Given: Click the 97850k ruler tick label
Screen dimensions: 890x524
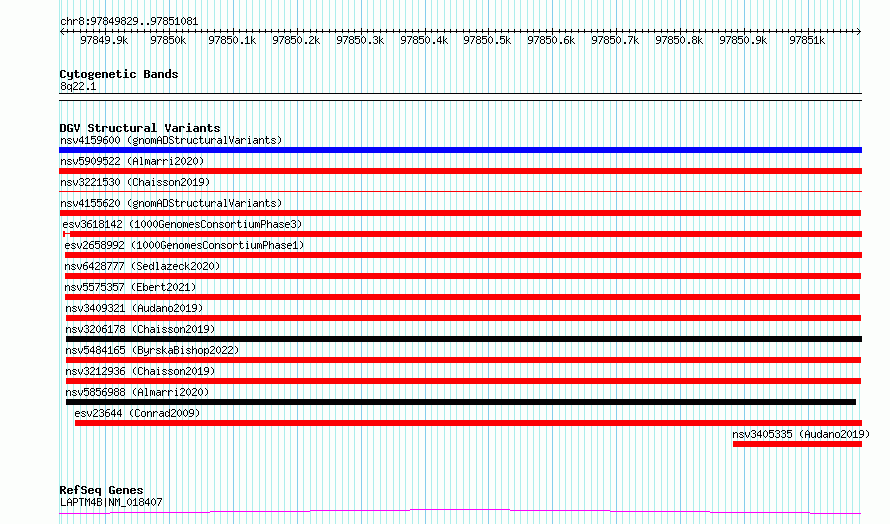Looking at the screenshot, I should [x=168, y=41].
